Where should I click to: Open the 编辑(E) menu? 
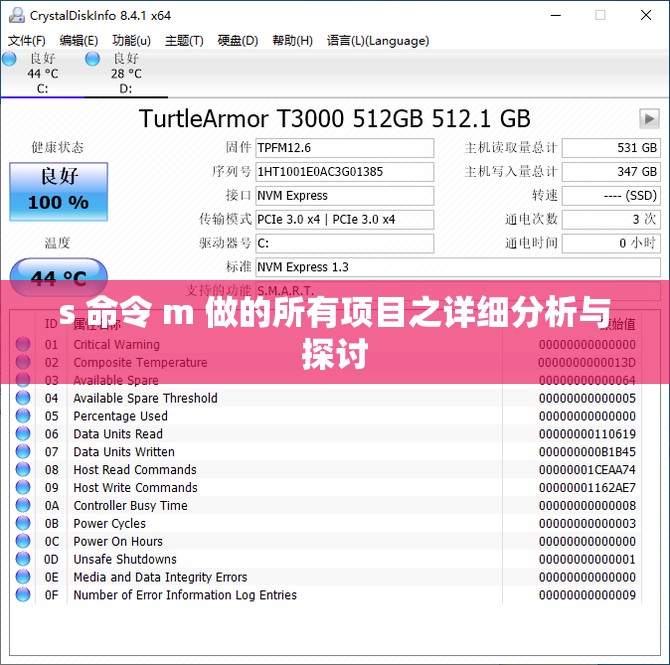coord(79,41)
